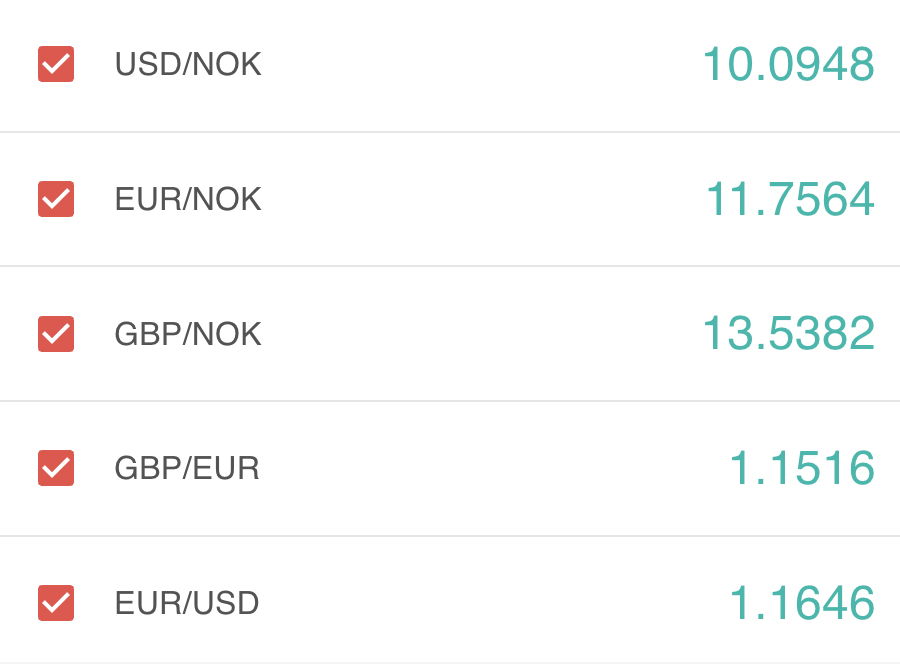Click the 10.0948 exchange rate value

788,64
